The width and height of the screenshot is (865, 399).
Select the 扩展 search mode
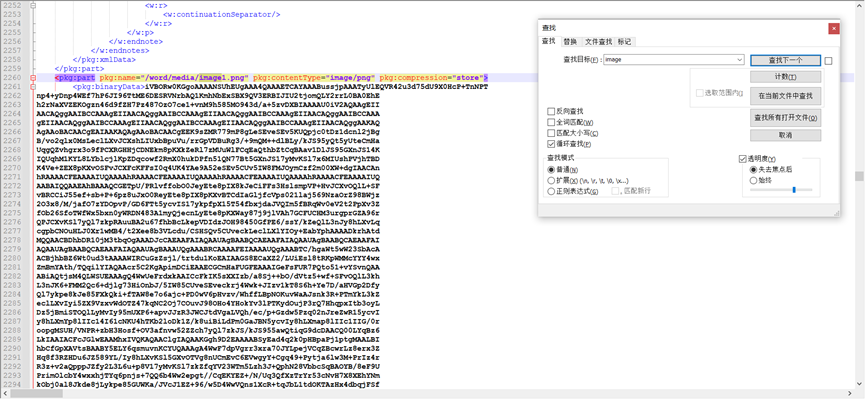point(551,180)
